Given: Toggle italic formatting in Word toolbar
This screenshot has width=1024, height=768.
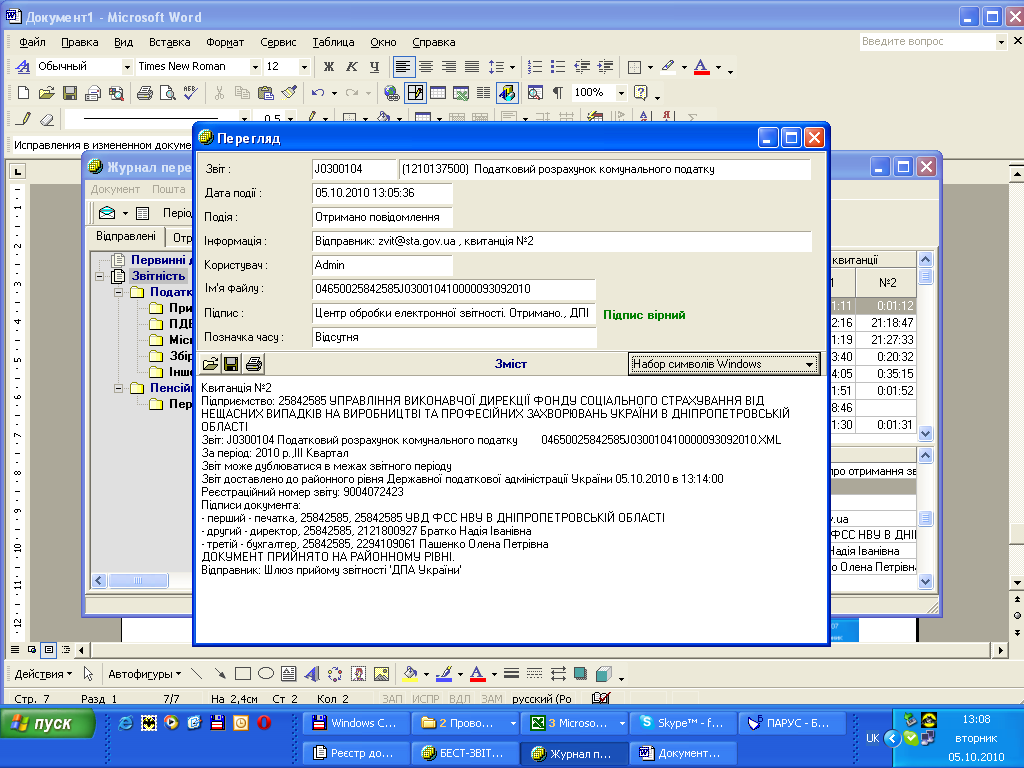Looking at the screenshot, I should coord(351,67).
